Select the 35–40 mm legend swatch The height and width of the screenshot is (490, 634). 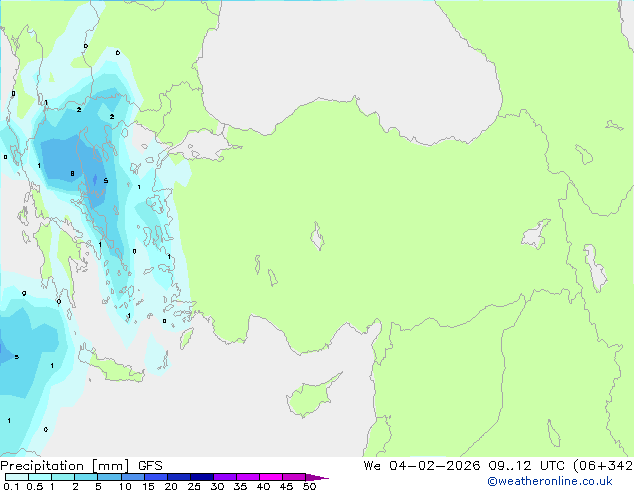click(247, 477)
